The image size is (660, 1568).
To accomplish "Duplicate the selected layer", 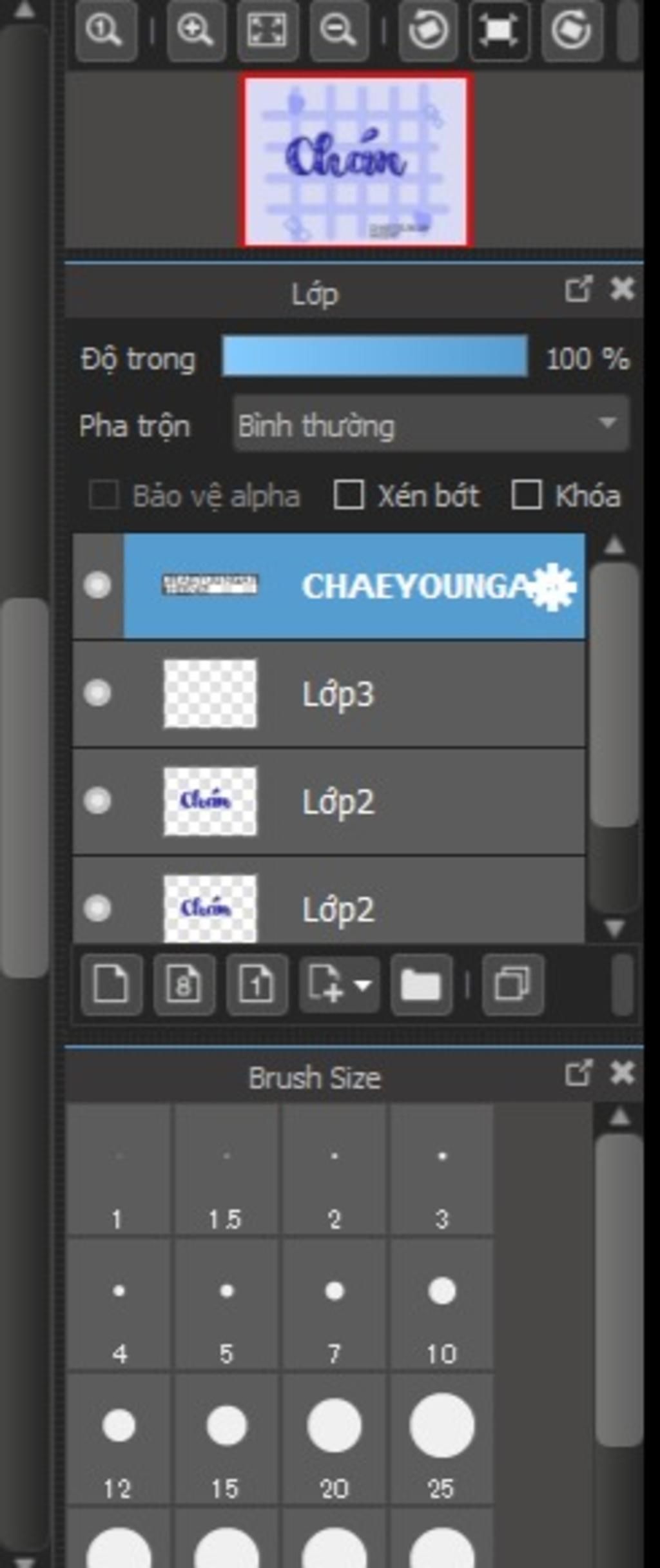I will coord(513,984).
